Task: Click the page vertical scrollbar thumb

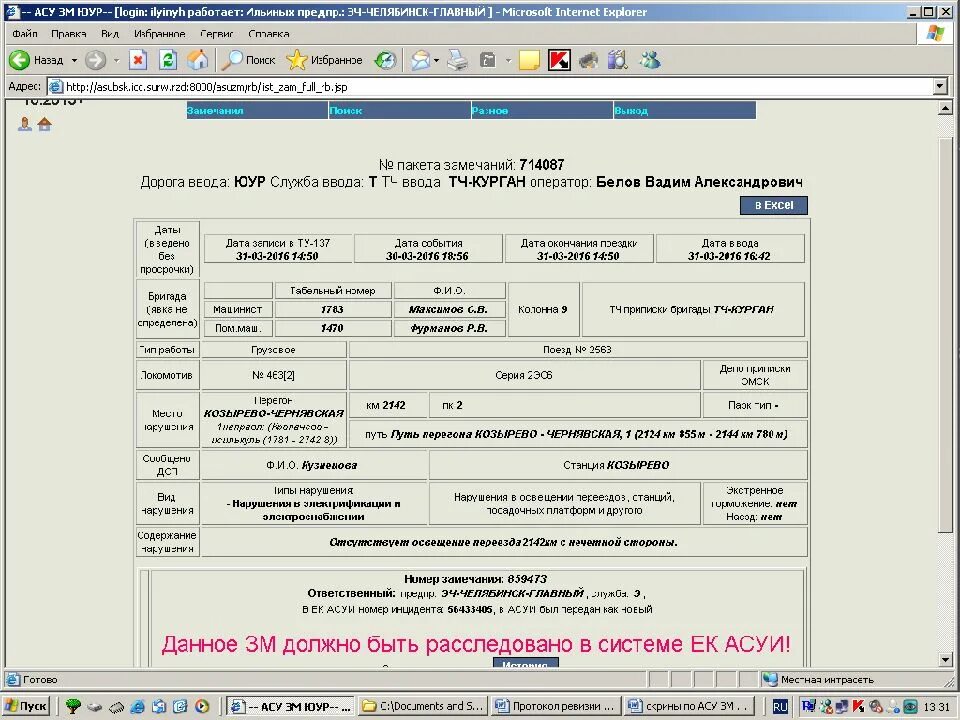Action: 945,334
